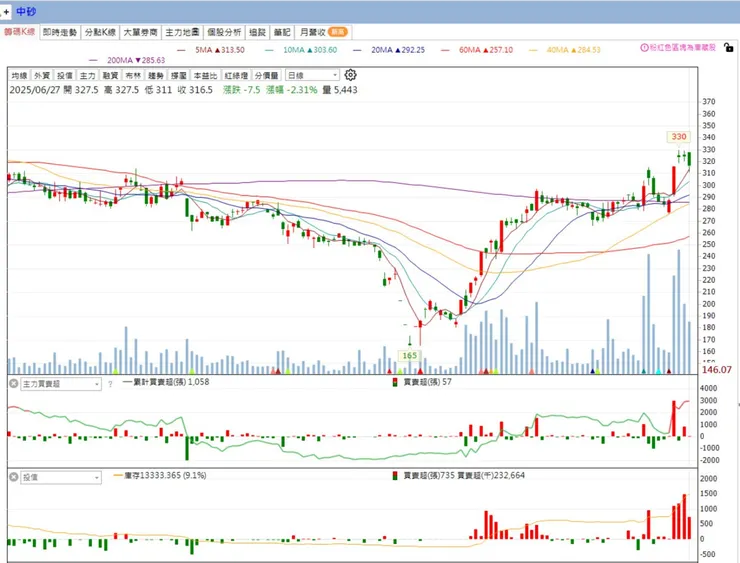Toggle the 撐壓 overlay button
740x563 pixels.
(178, 76)
